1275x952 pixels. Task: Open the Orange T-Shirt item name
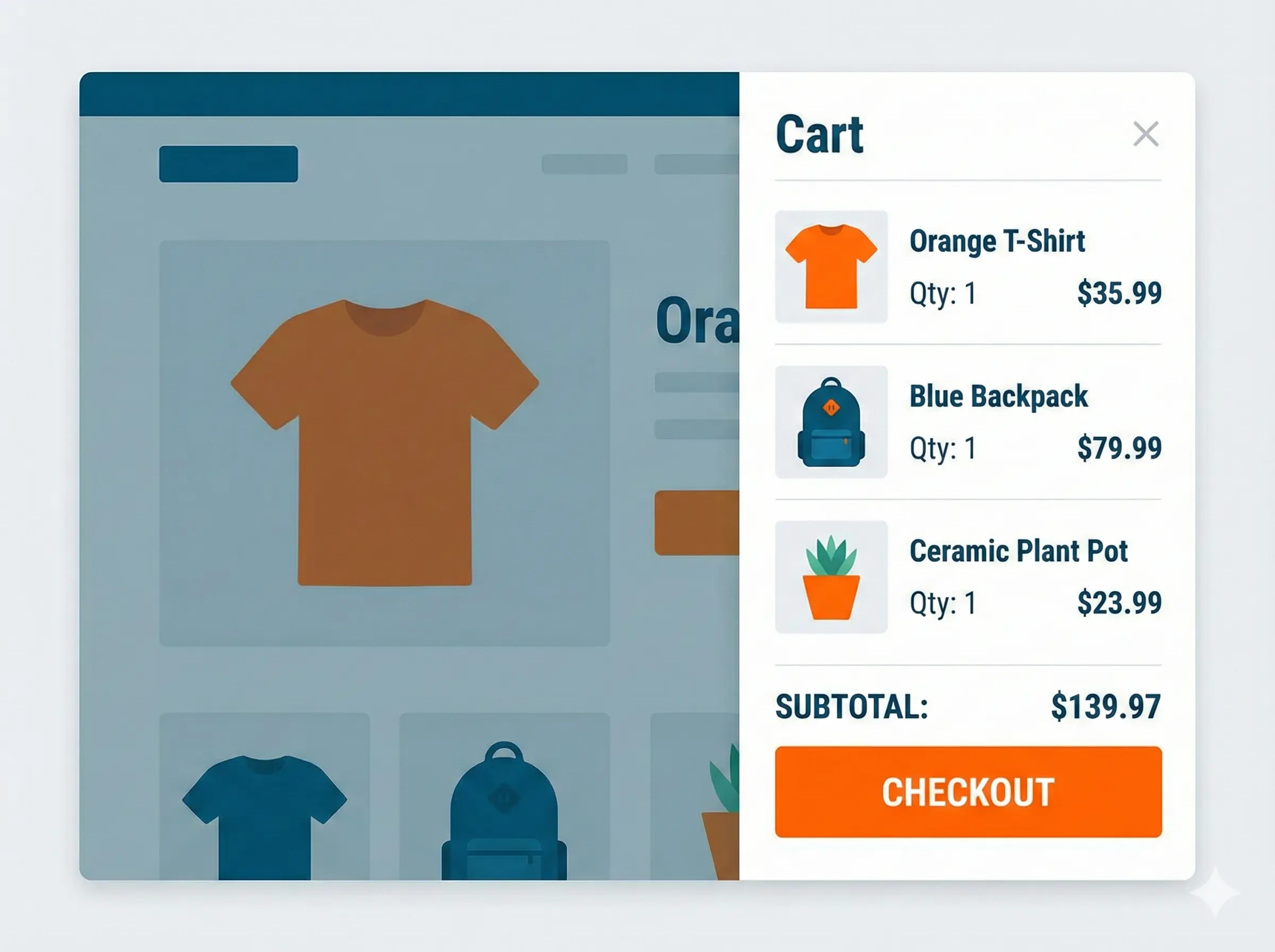tap(997, 241)
